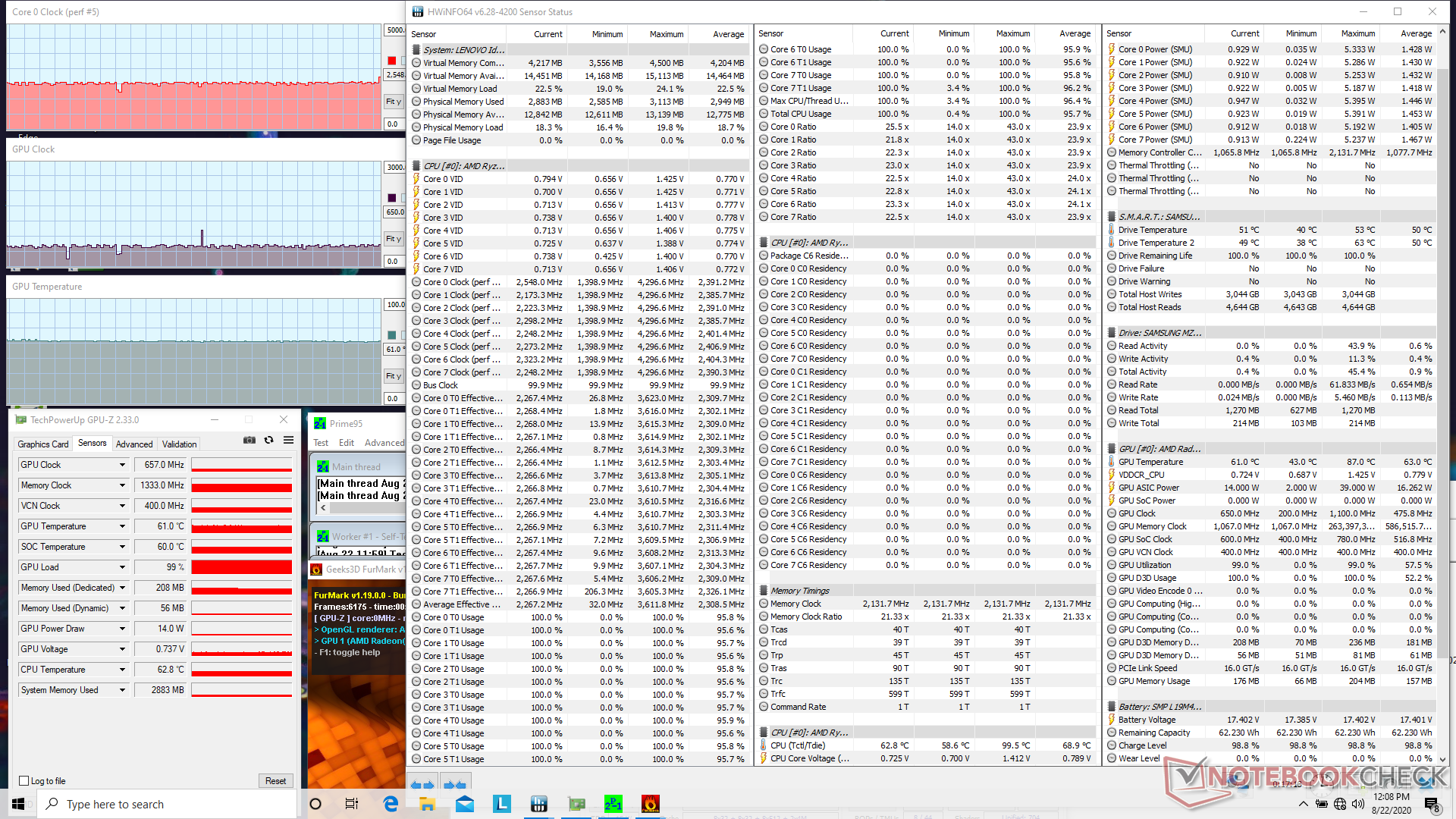The width and height of the screenshot is (1456, 819).
Task: Click Fit y in GPU Temperature graph
Action: (394, 376)
